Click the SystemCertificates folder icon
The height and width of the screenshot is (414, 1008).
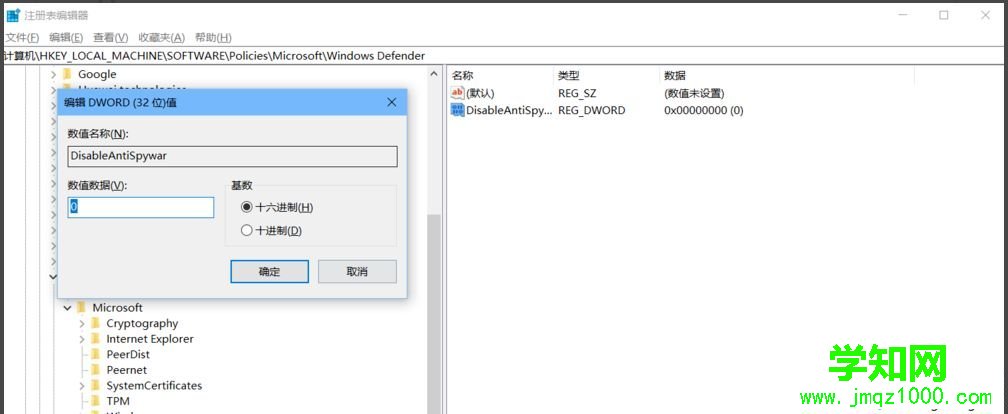pyautogui.click(x=95, y=386)
